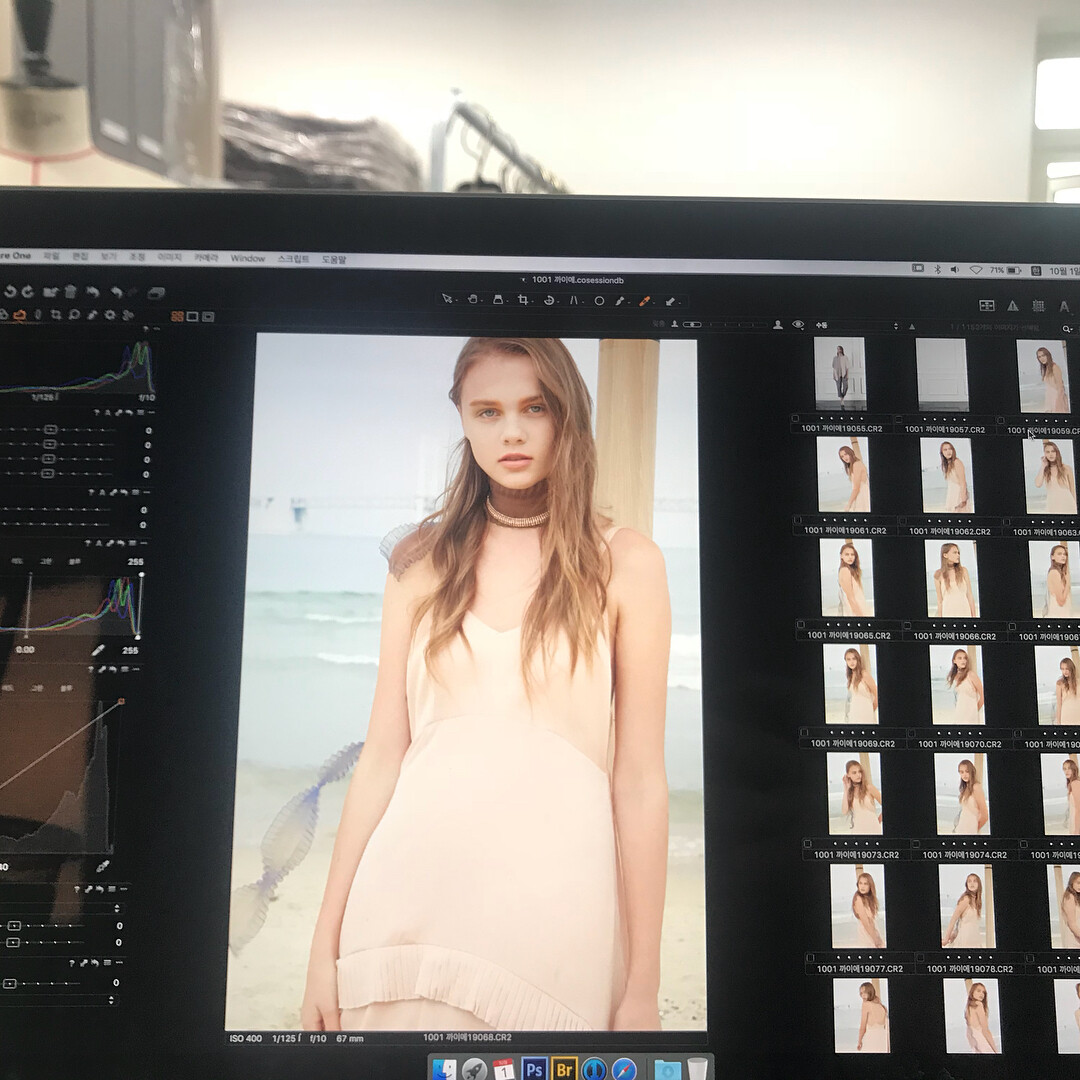Click the Exposure tool tab icon
The height and width of the screenshot is (1080, 1080).
point(19,315)
